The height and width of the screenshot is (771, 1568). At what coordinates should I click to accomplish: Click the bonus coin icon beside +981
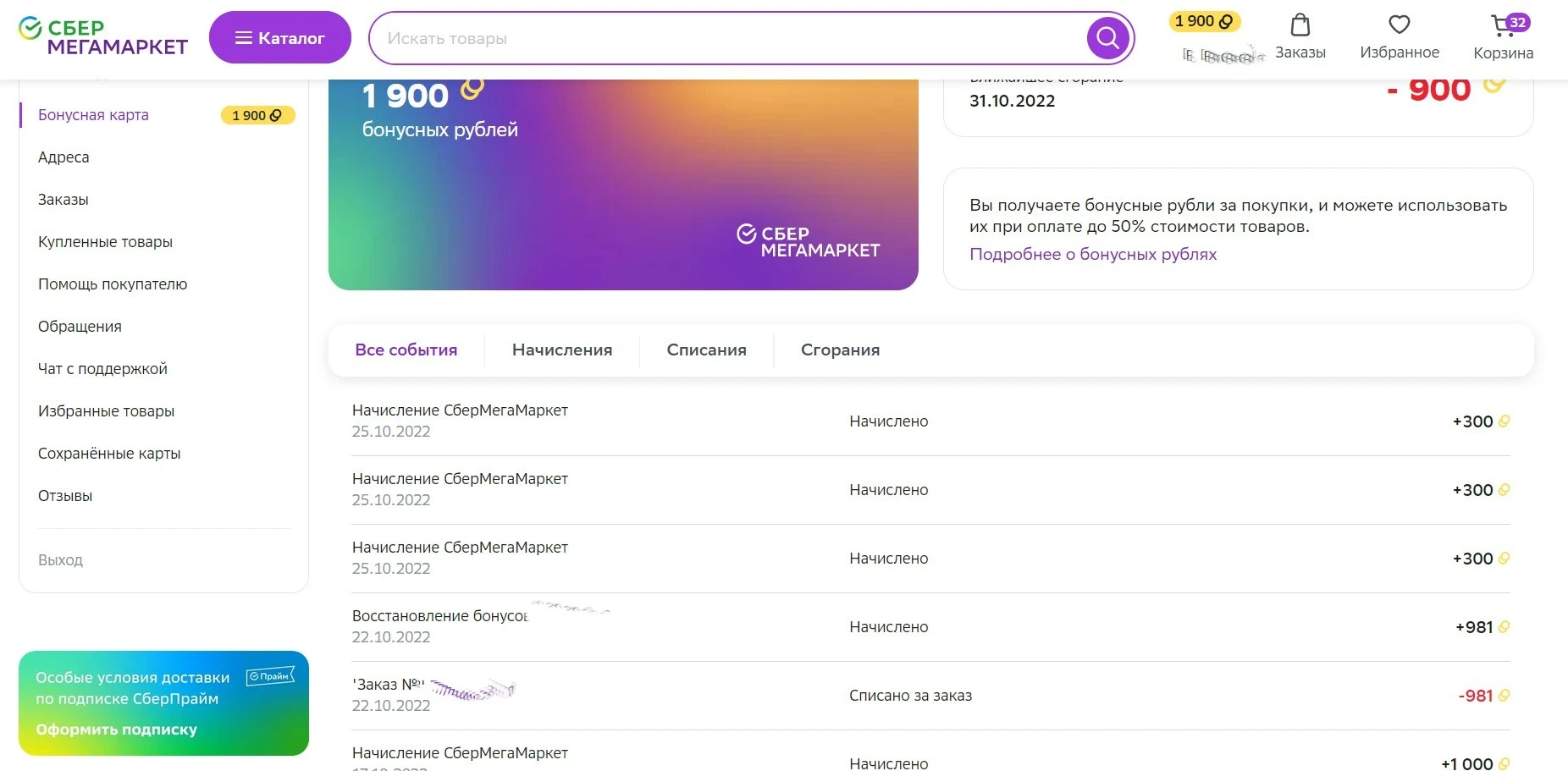point(1504,627)
